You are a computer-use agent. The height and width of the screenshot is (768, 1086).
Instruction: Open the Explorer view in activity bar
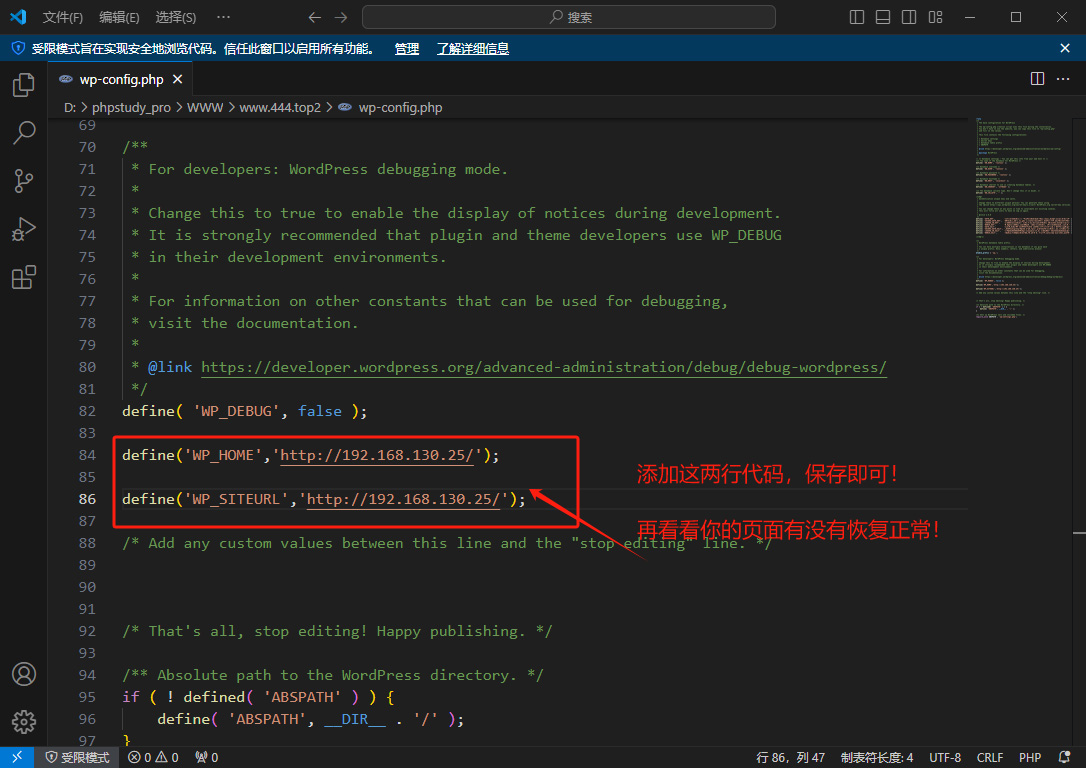23,85
